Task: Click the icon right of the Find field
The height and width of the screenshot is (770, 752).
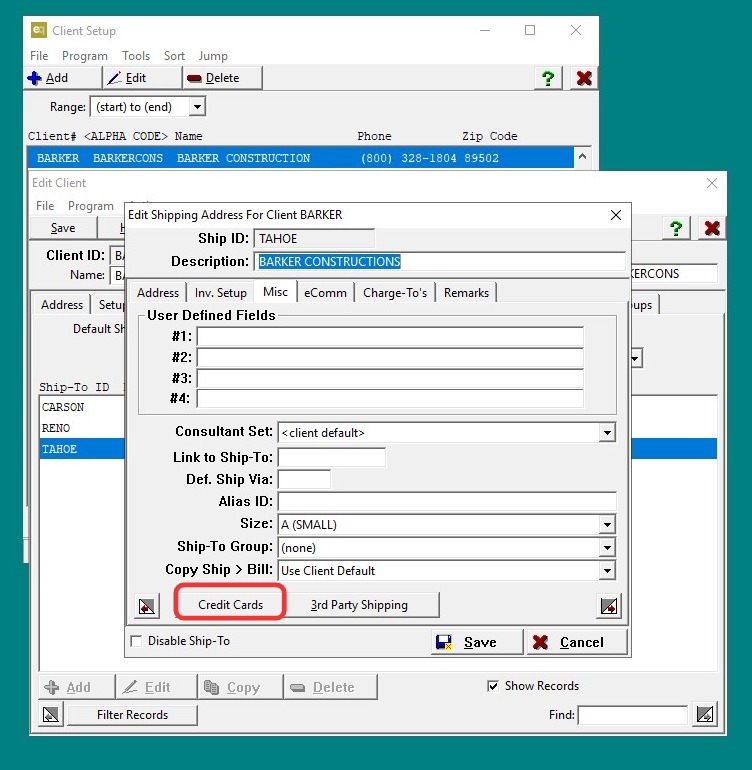Action: (x=705, y=715)
